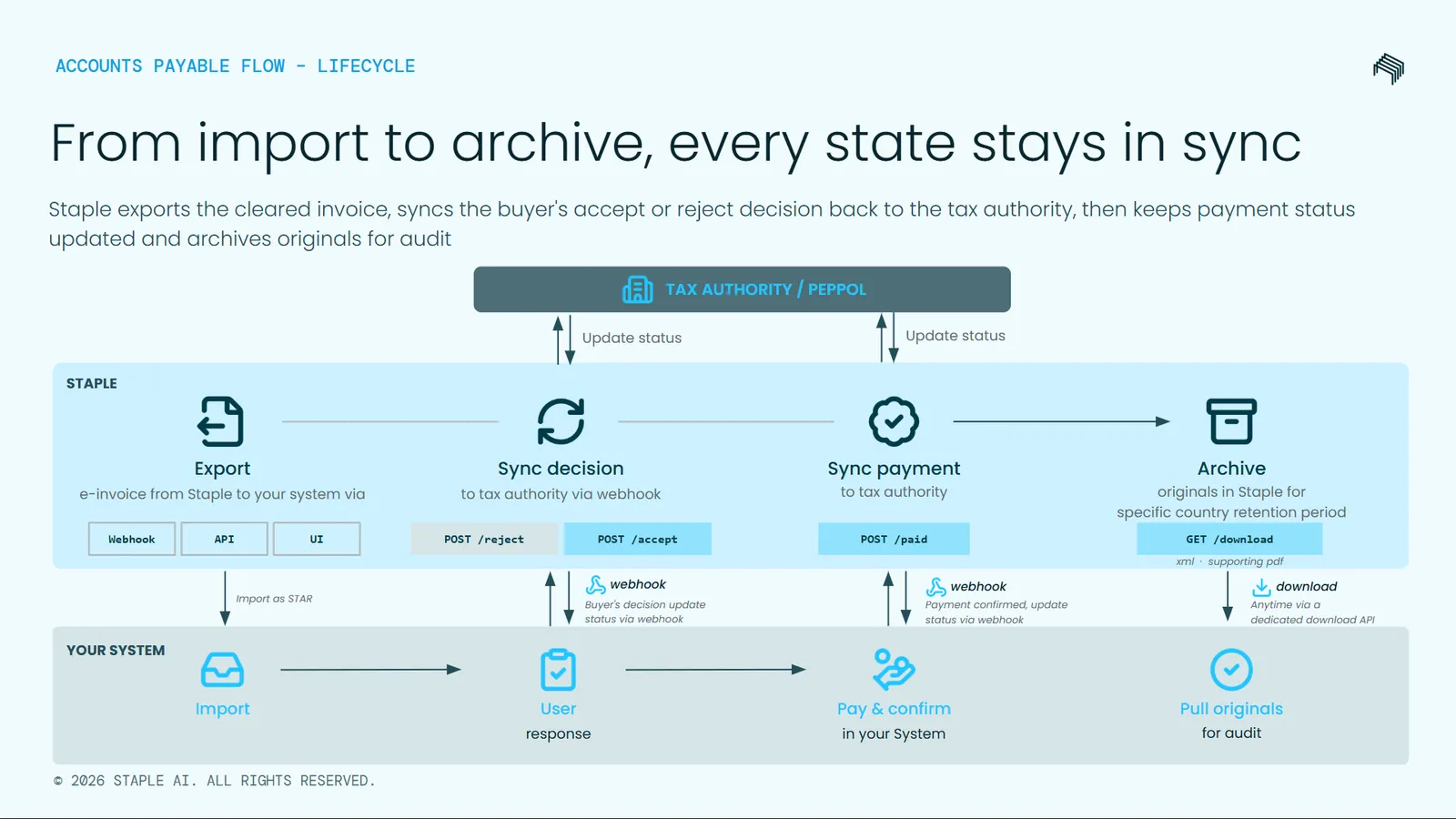
Task: Click the GET /download endpoint box
Action: (1229, 539)
